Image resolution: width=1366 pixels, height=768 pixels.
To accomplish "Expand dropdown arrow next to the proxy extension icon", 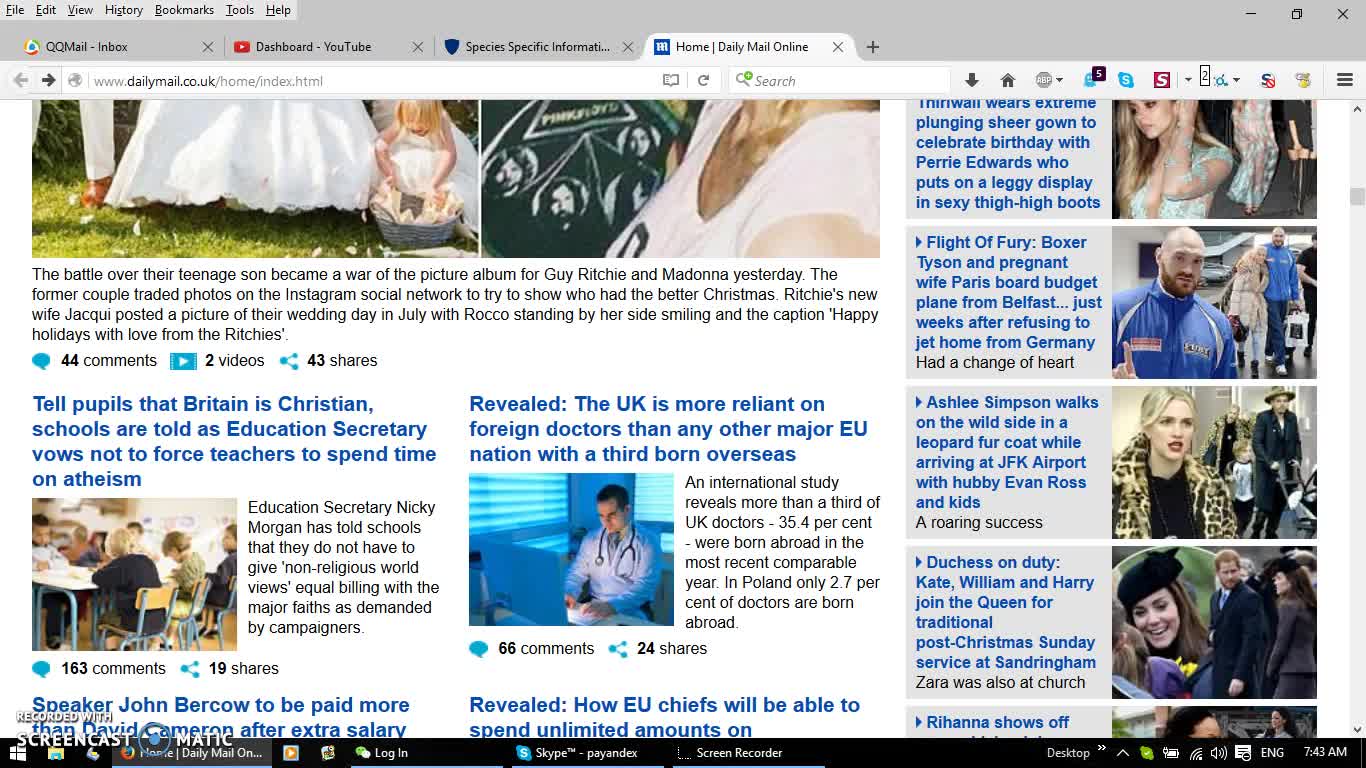I will (x=1237, y=80).
